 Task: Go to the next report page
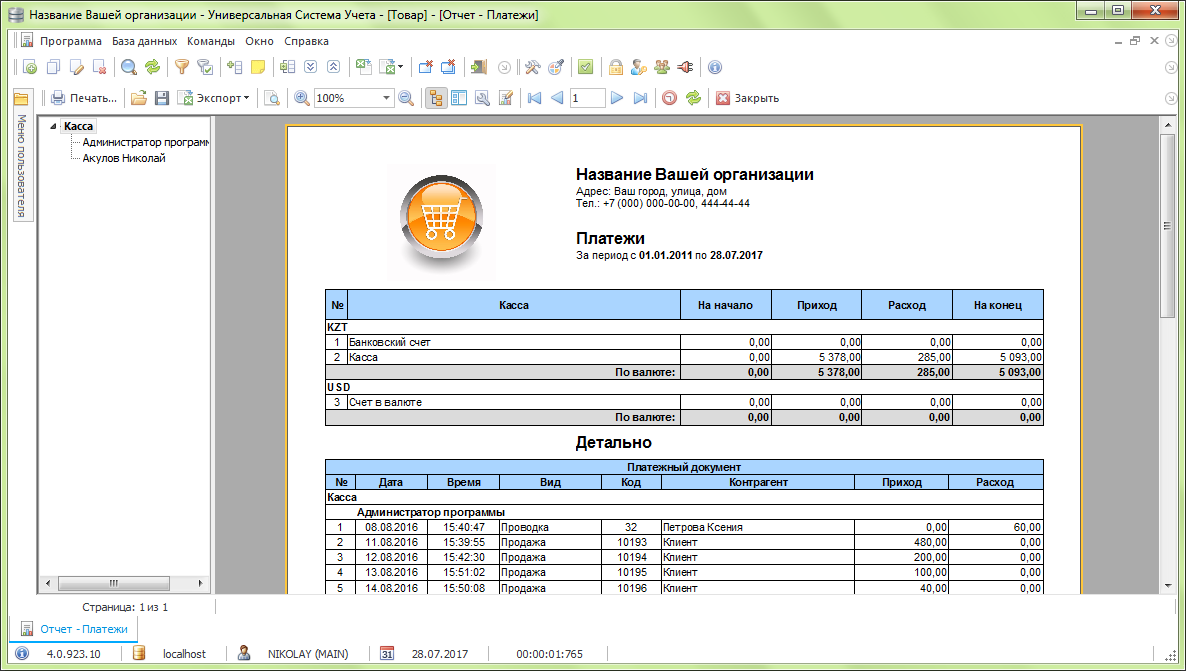point(617,98)
